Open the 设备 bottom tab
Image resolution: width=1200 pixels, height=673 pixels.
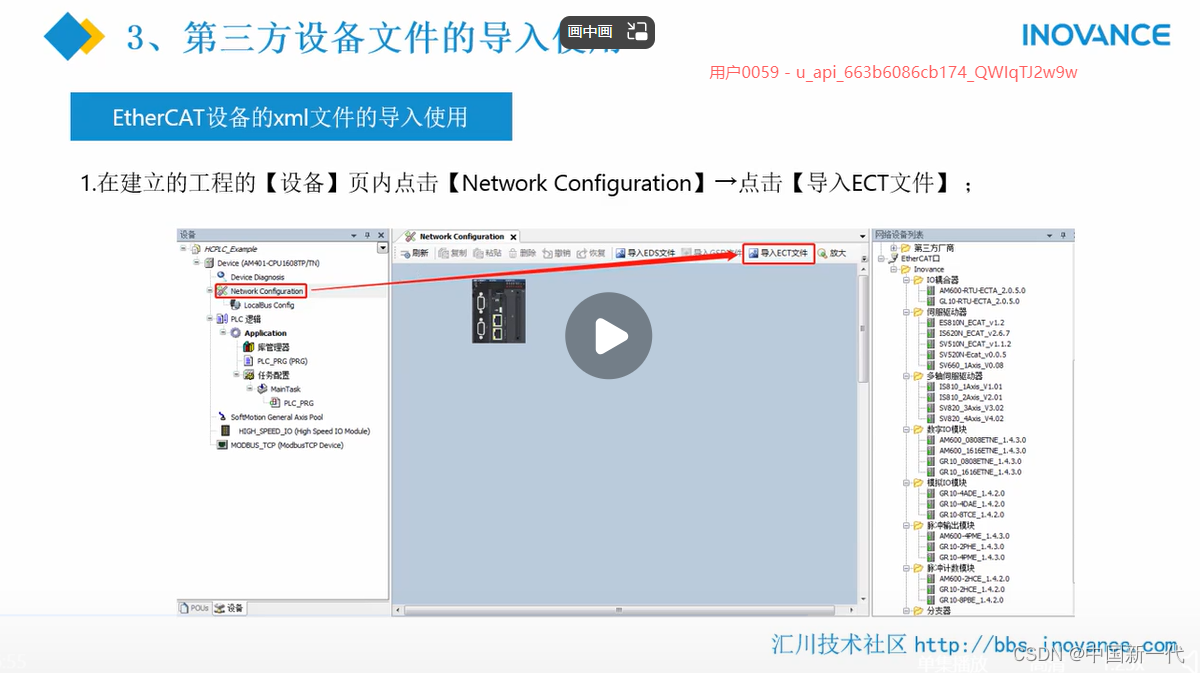pyautogui.click(x=229, y=607)
